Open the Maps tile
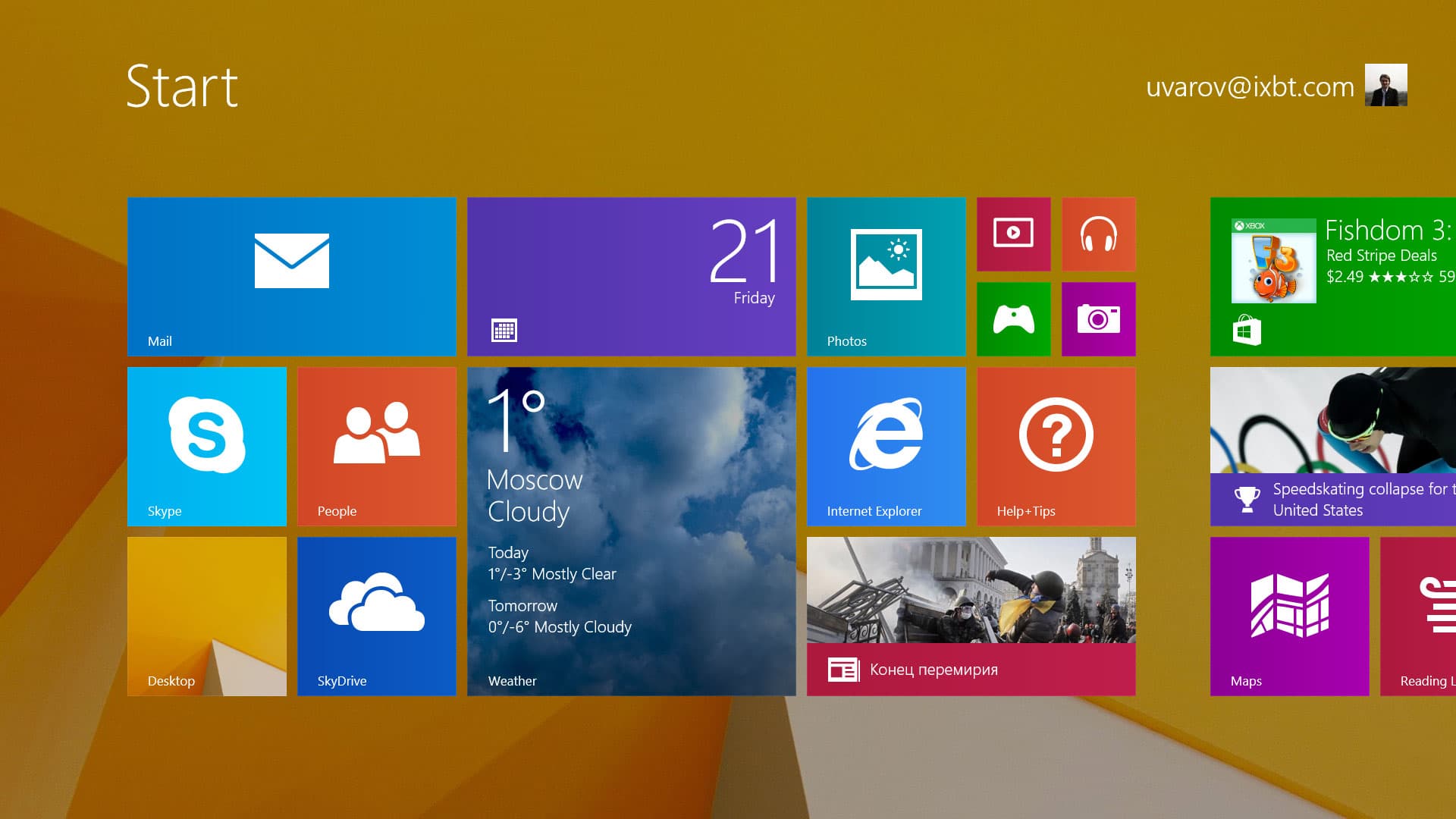The image size is (1456, 819). [1289, 616]
